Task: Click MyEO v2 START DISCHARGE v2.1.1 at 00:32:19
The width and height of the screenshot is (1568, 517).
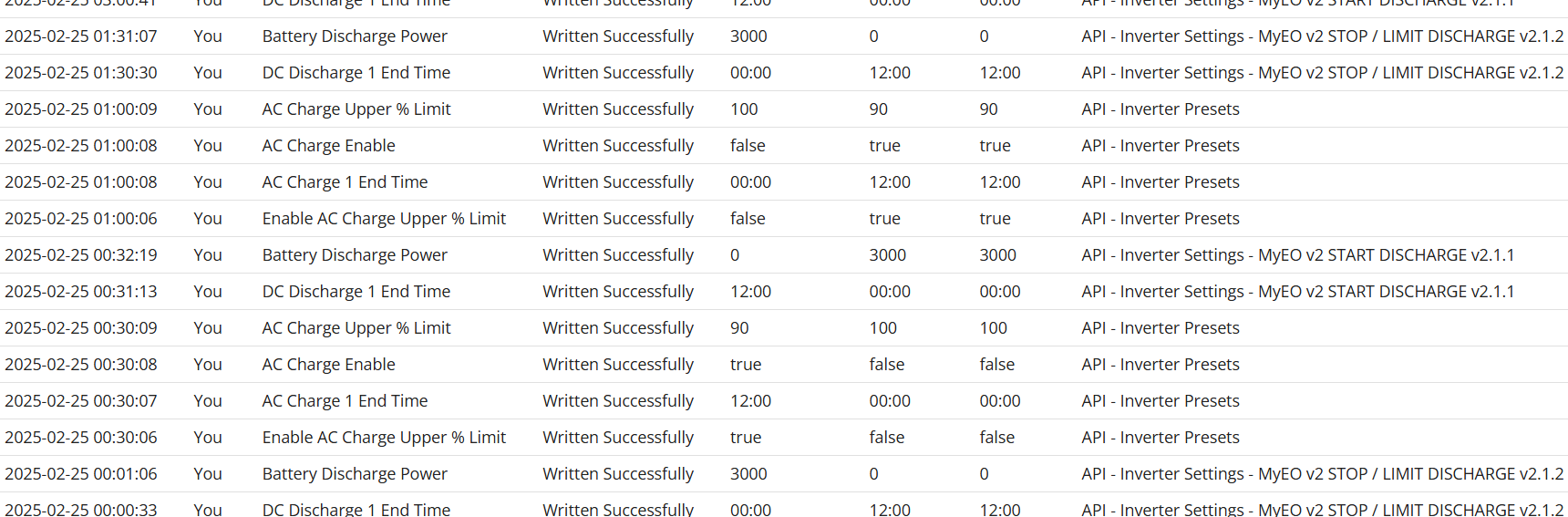Action: tap(1386, 255)
